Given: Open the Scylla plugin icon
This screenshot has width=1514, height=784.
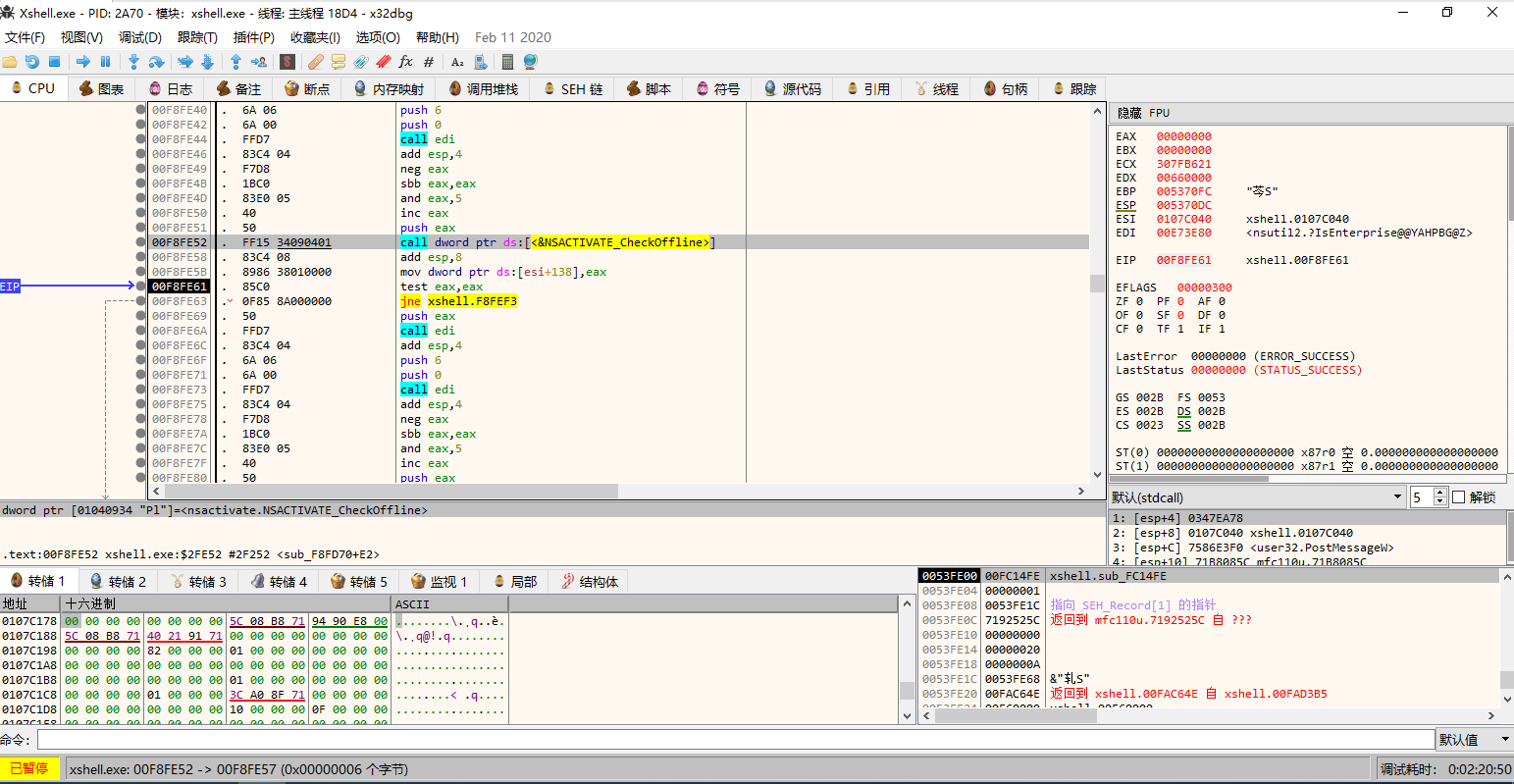Looking at the screenshot, I should 287,62.
